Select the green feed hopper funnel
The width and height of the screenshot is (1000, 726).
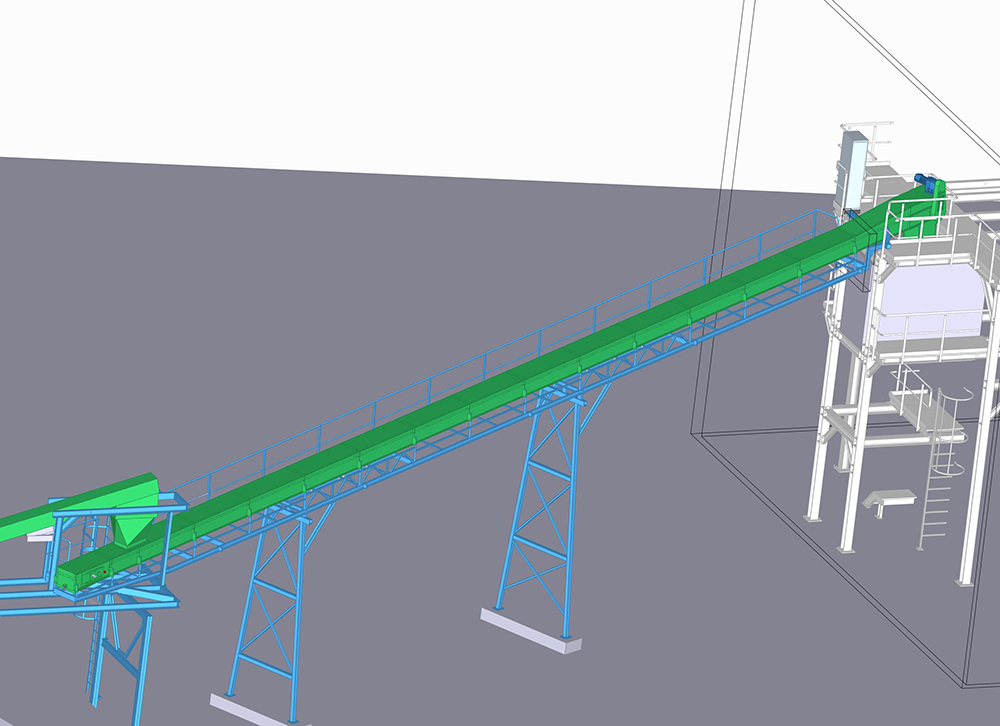click(133, 529)
